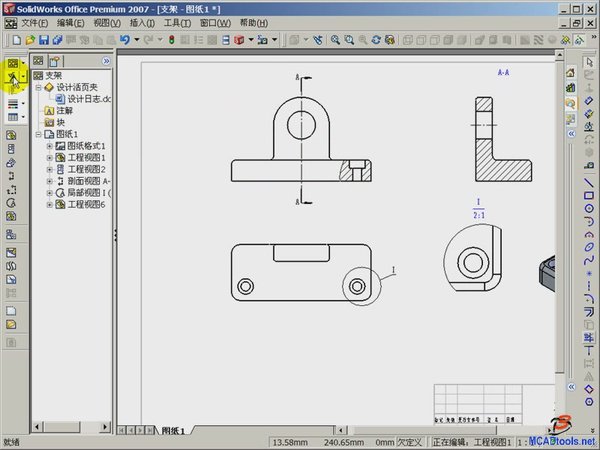Viewport: 600px width, 450px height.
Task: Open the 工具(T) menu
Action: [177, 22]
